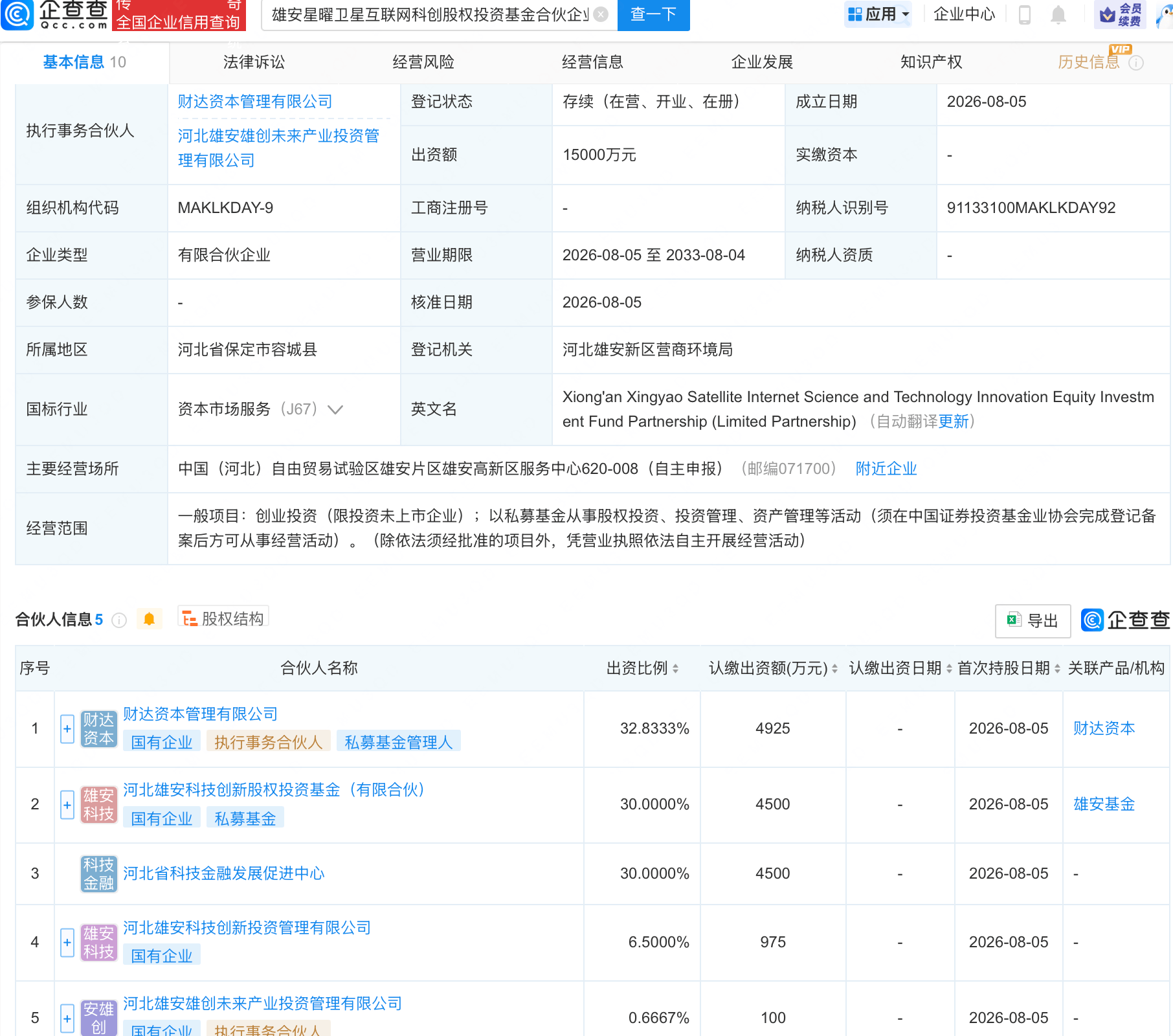Open related product 财达资本
Screen dimensions: 1173x1036
[1104, 728]
